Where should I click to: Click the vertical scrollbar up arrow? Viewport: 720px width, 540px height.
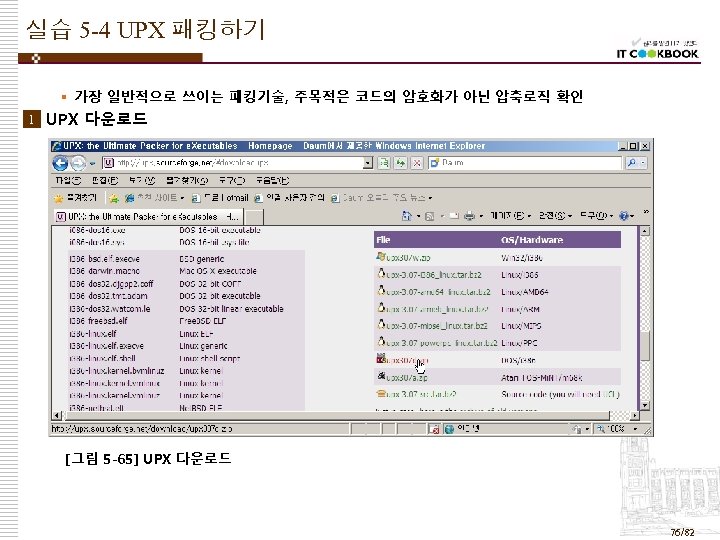click(x=645, y=231)
